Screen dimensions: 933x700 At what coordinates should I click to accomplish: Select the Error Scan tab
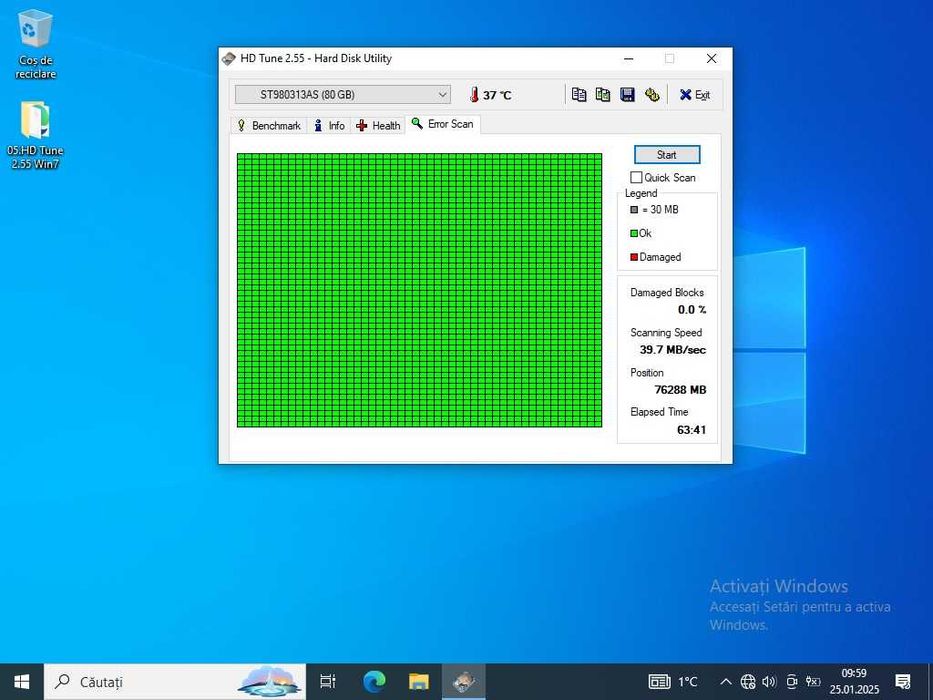(443, 124)
